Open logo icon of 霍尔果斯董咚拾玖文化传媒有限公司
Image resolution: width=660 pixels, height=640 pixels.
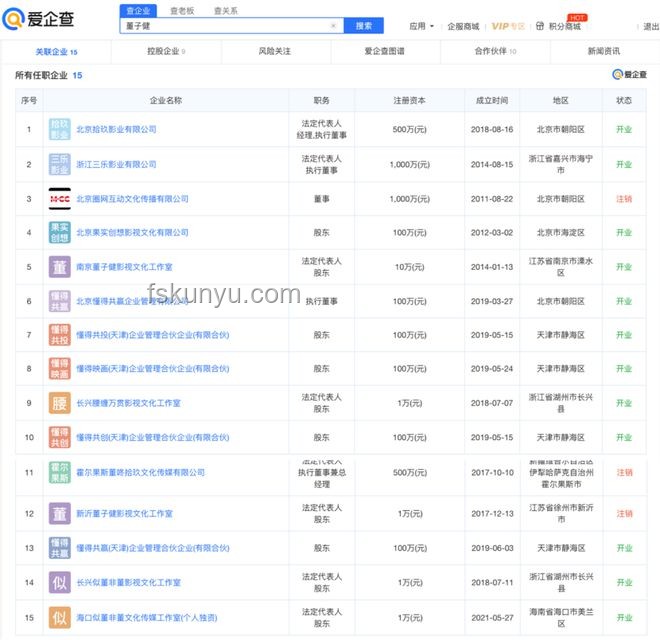(x=59, y=472)
